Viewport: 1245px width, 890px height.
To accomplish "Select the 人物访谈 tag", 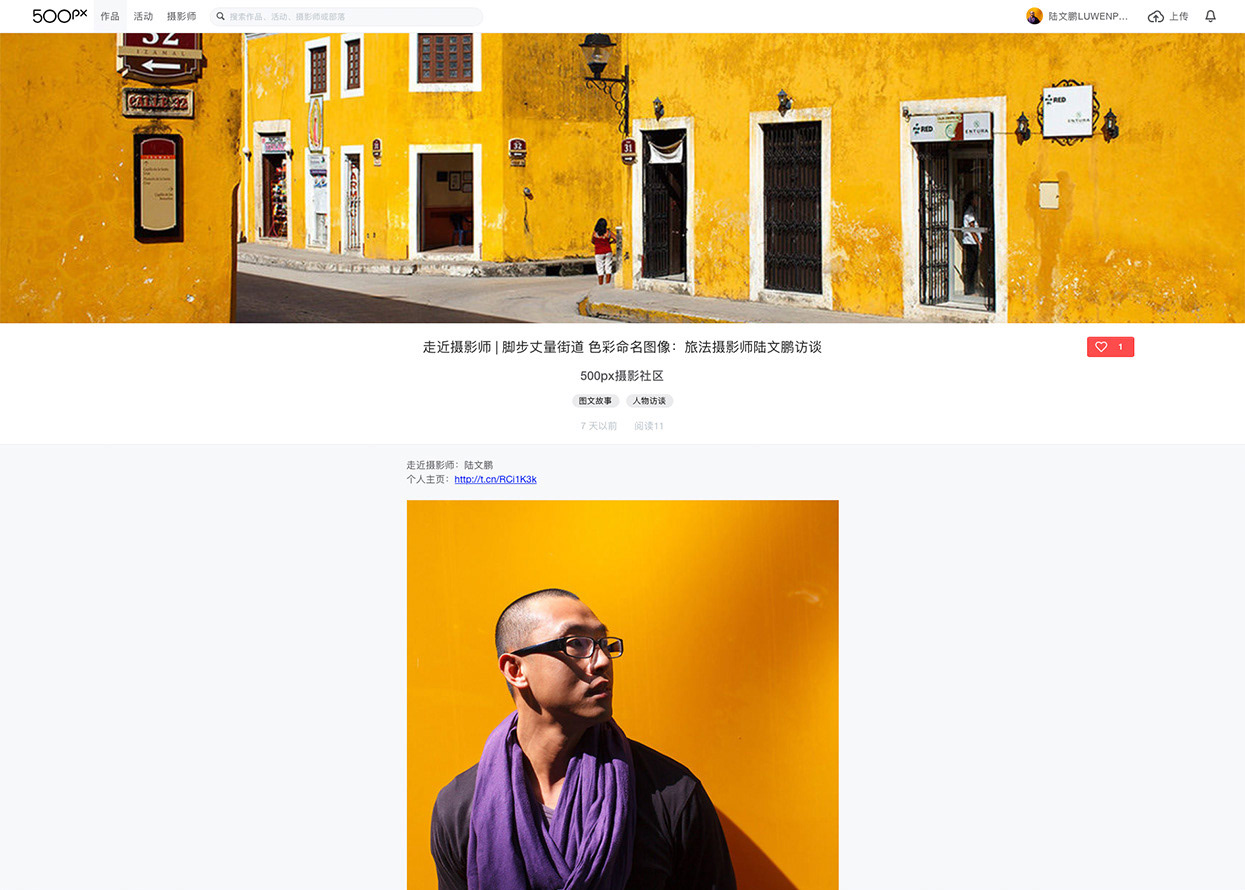I will [x=649, y=401].
